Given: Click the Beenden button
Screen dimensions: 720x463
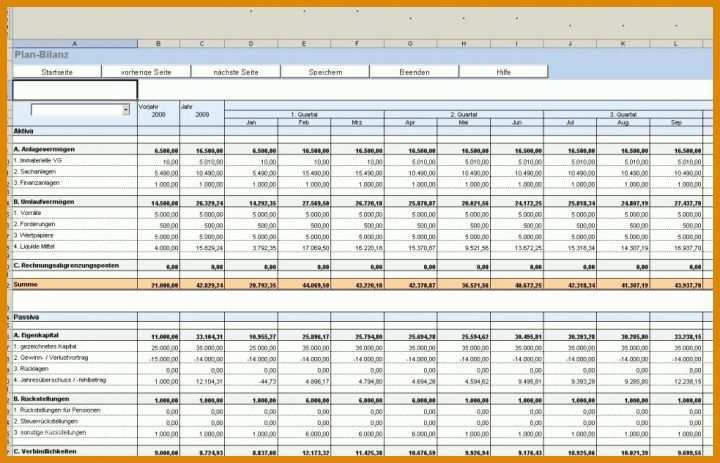Looking at the screenshot, I should tap(414, 72).
